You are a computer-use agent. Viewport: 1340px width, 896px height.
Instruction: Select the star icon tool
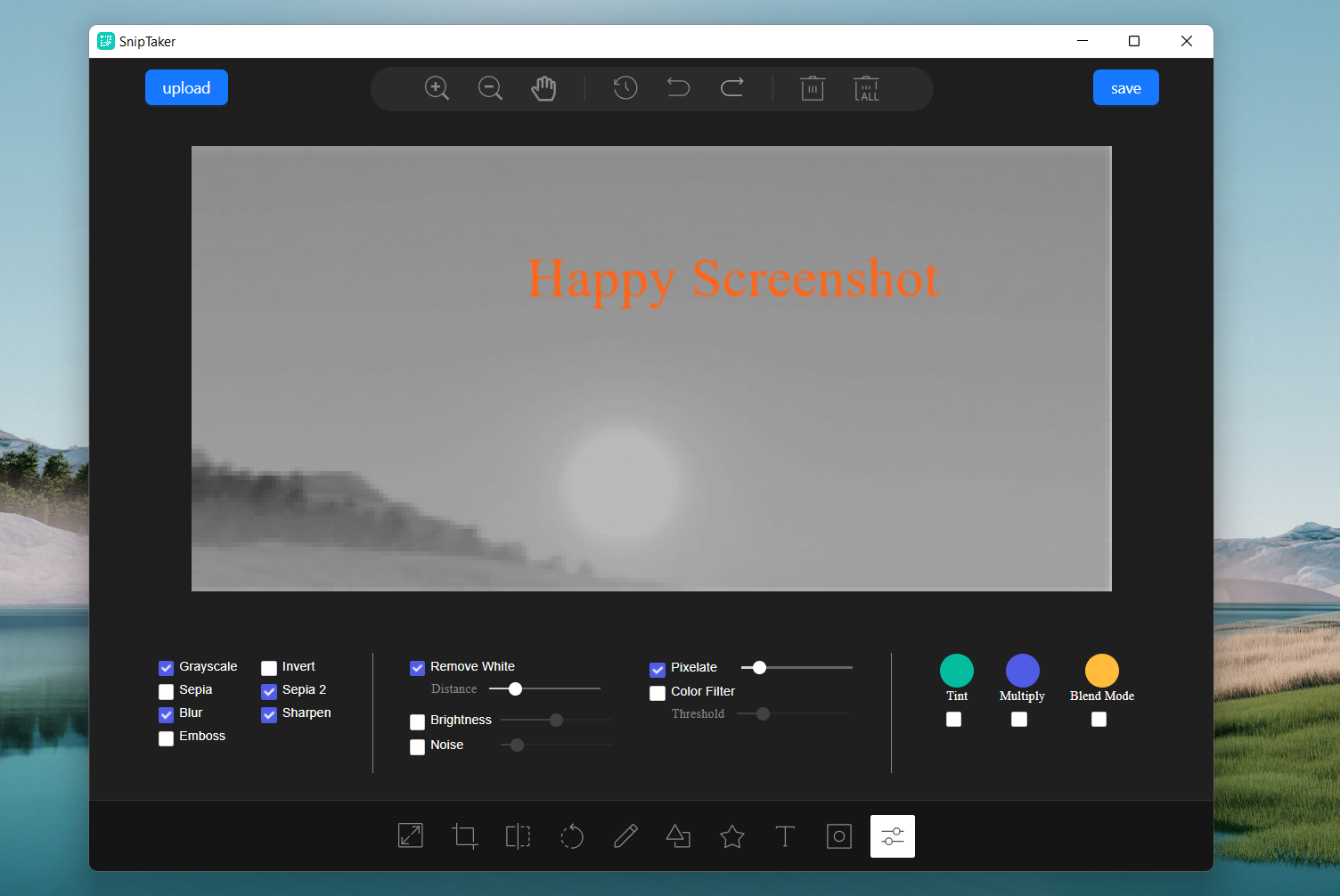tap(732, 835)
